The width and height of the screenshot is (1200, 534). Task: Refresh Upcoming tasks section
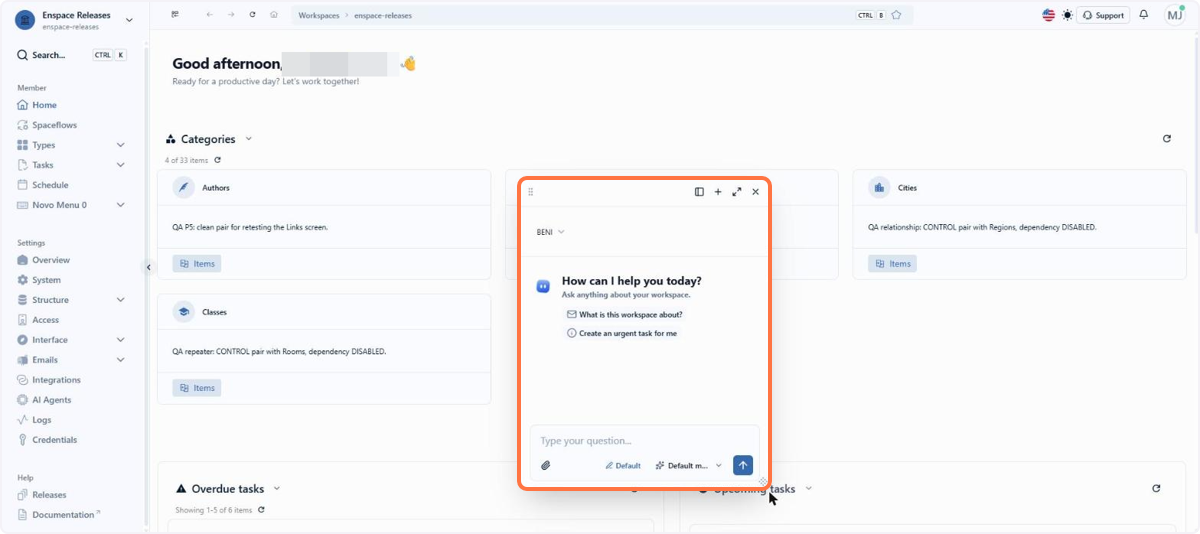tap(1156, 489)
